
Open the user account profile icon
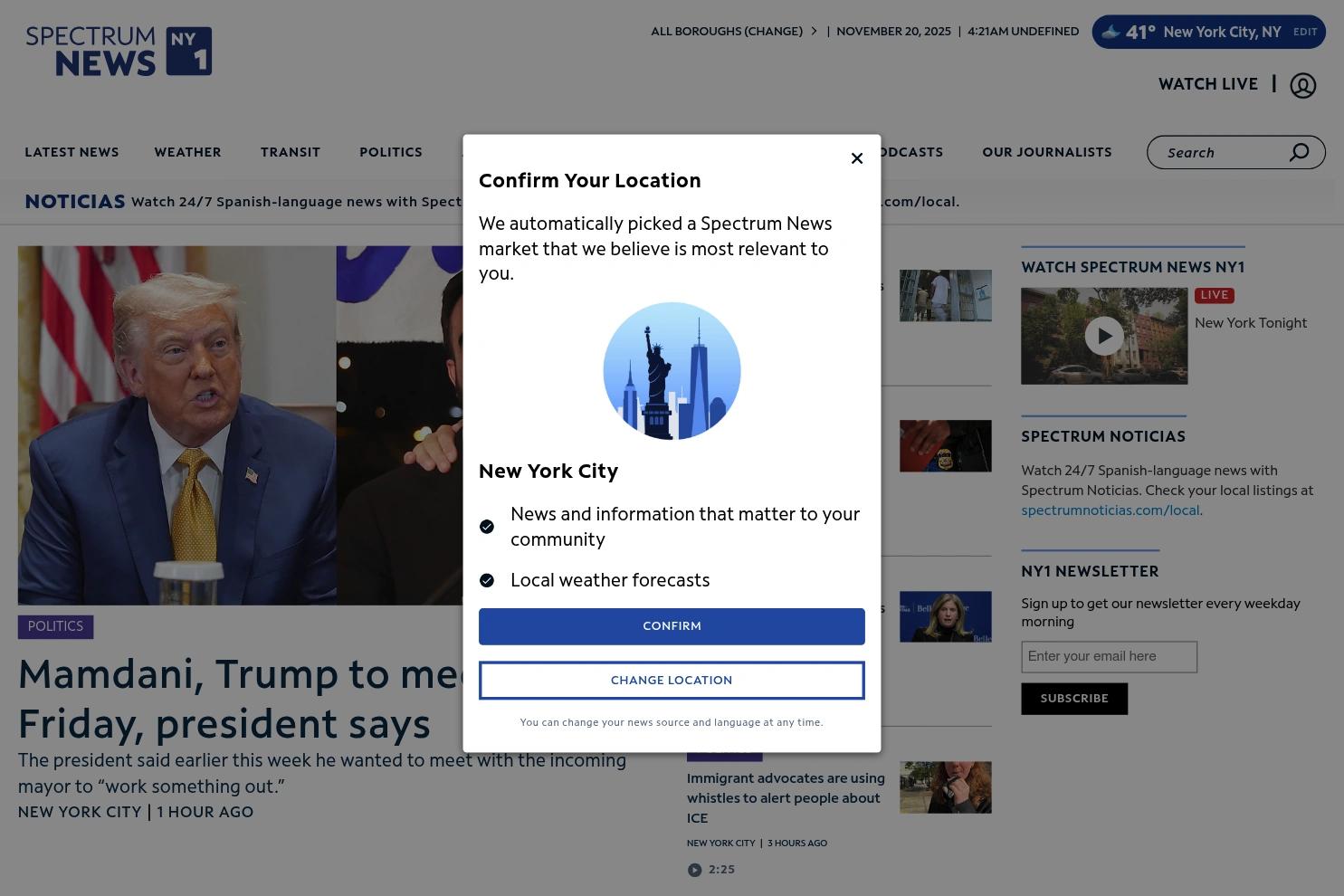1302,85
